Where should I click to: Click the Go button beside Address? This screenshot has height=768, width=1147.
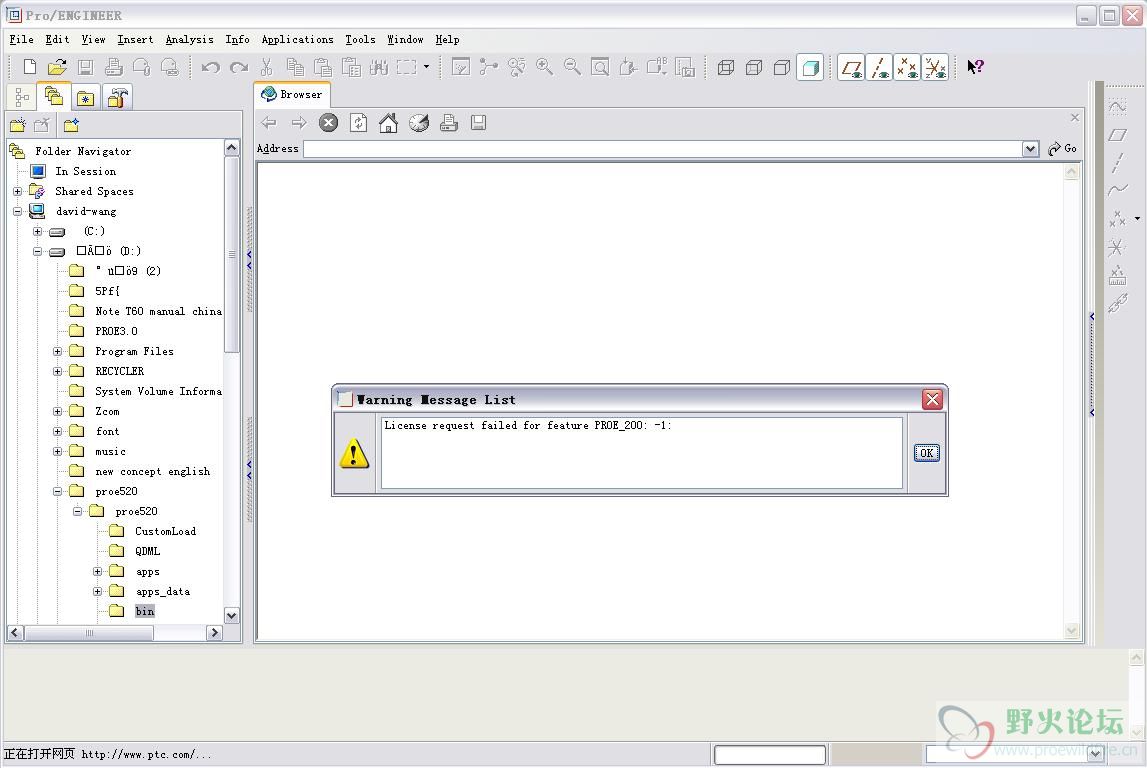(x=1062, y=148)
